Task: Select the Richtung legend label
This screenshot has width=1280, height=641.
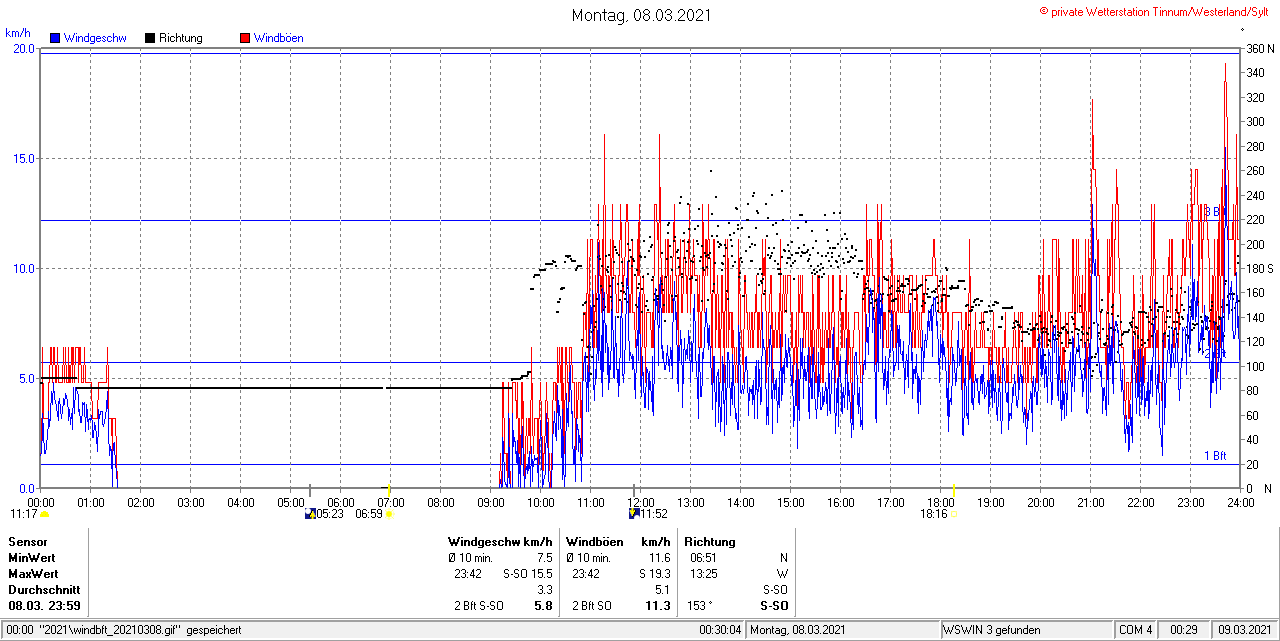Action: tap(181, 38)
